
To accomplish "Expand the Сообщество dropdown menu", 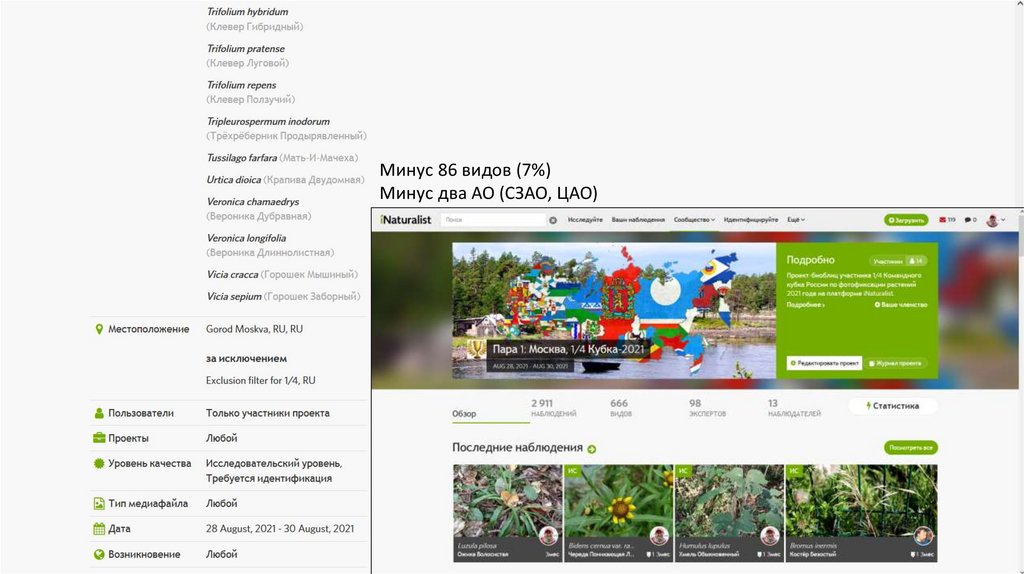I will click(694, 220).
